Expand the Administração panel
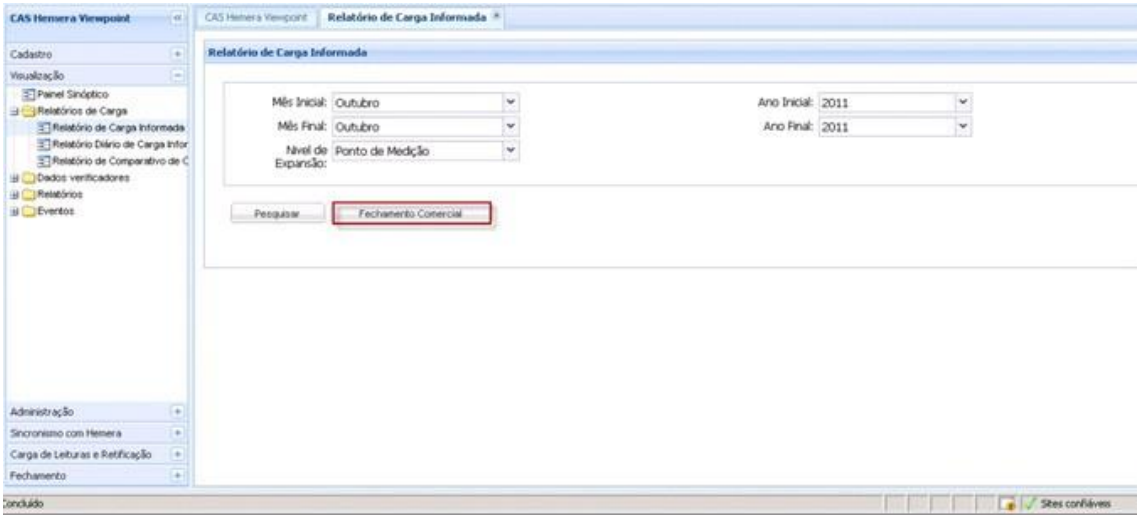This screenshot has width=1145, height=522. [x=177, y=410]
